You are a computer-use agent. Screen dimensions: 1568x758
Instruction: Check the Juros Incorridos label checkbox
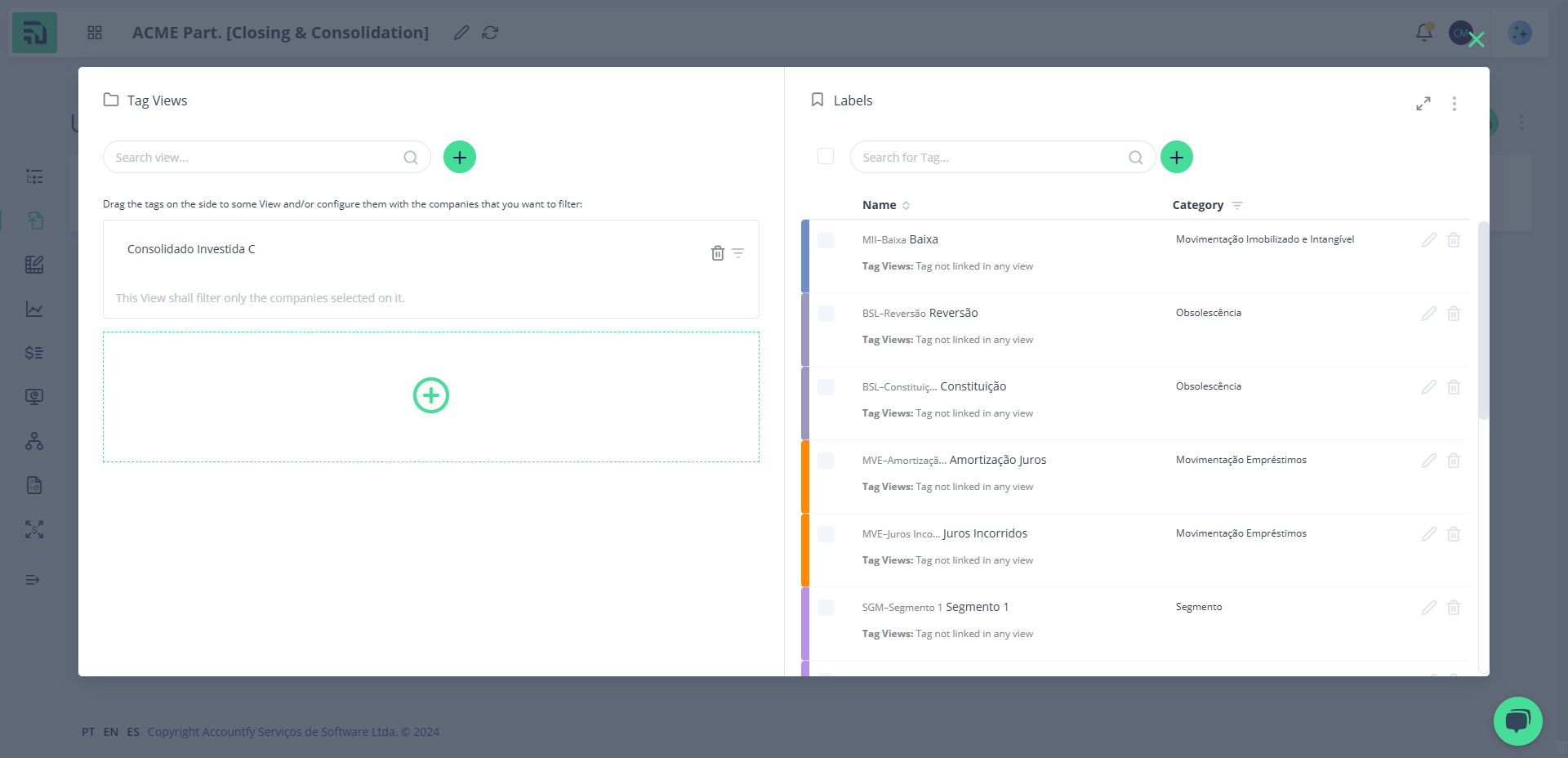(x=826, y=534)
